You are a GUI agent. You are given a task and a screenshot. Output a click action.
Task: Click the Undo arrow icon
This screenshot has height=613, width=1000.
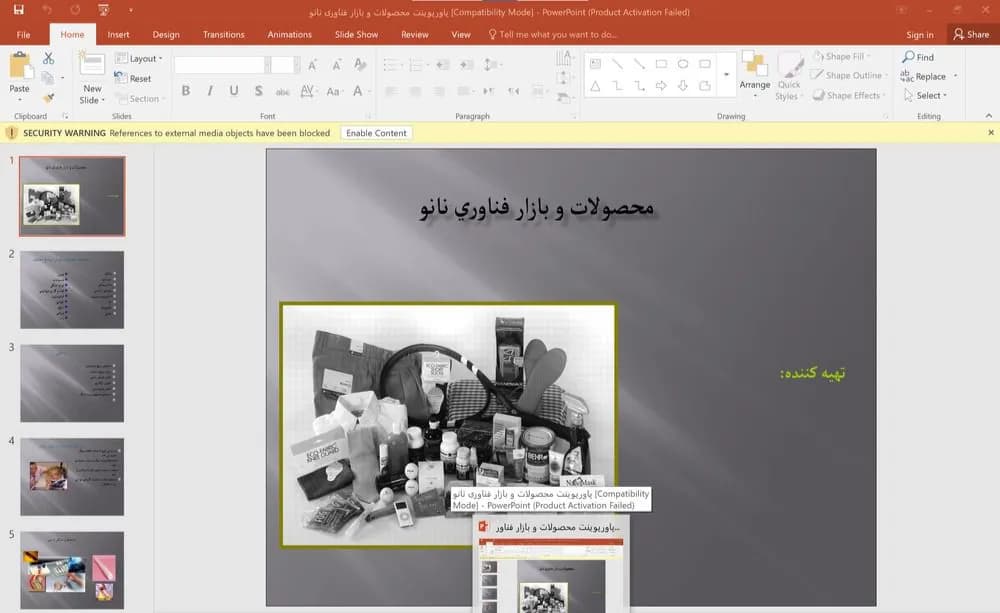[47, 10]
